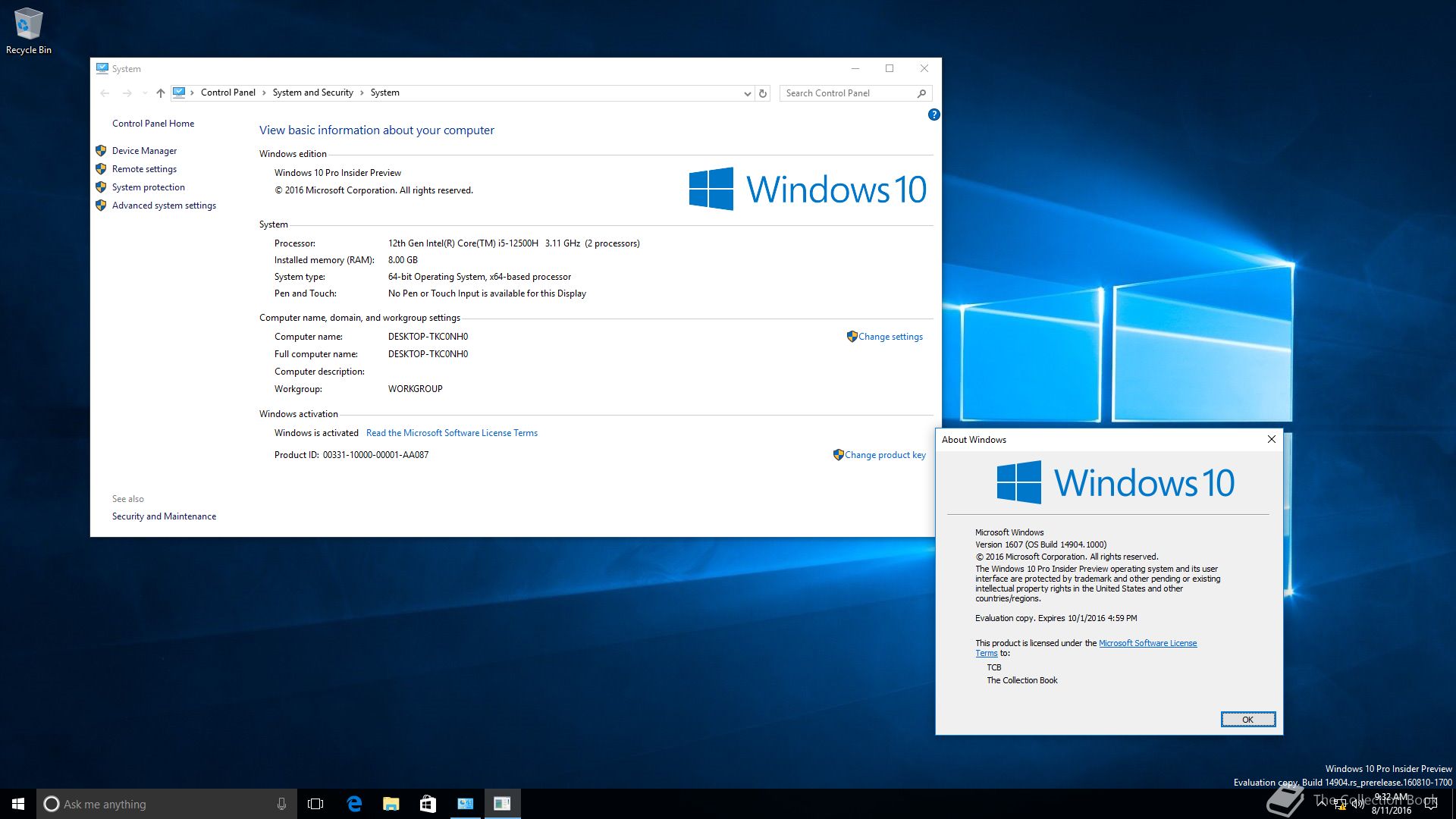Click the Cortana microphone icon
This screenshot has height=819, width=1456.
tap(281, 804)
